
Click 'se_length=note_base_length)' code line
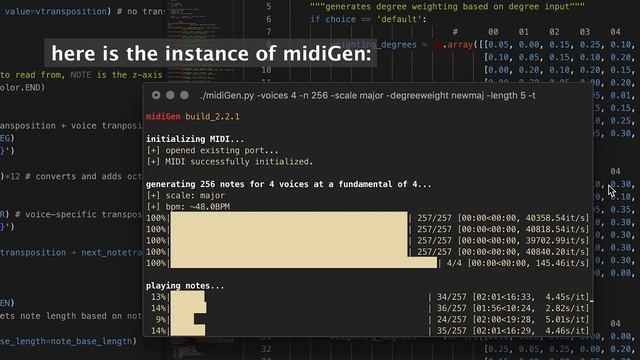coord(68,341)
